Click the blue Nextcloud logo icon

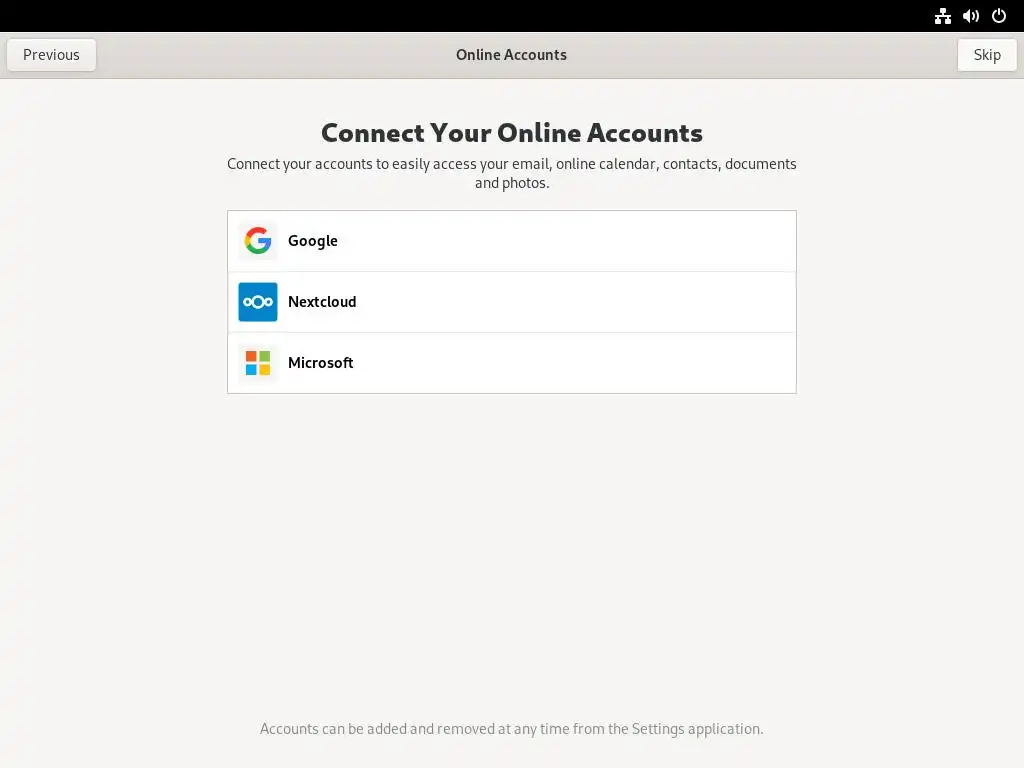click(x=258, y=302)
